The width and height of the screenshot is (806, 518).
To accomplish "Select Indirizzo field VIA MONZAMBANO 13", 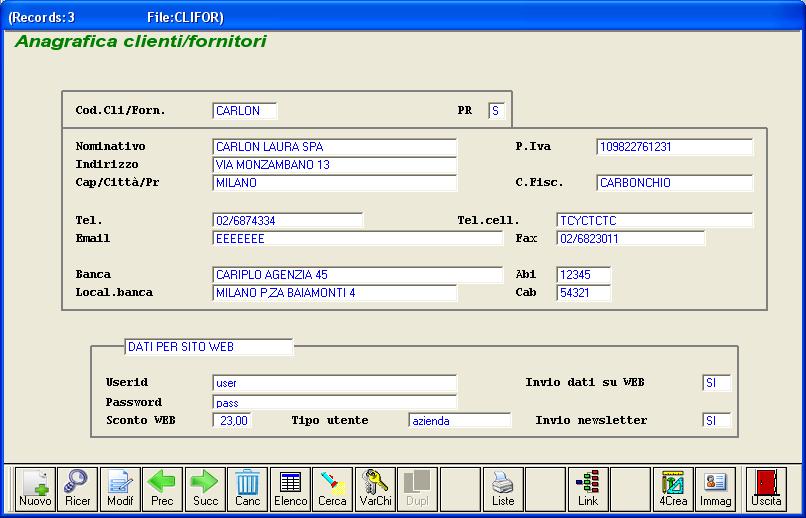I will (x=334, y=164).
